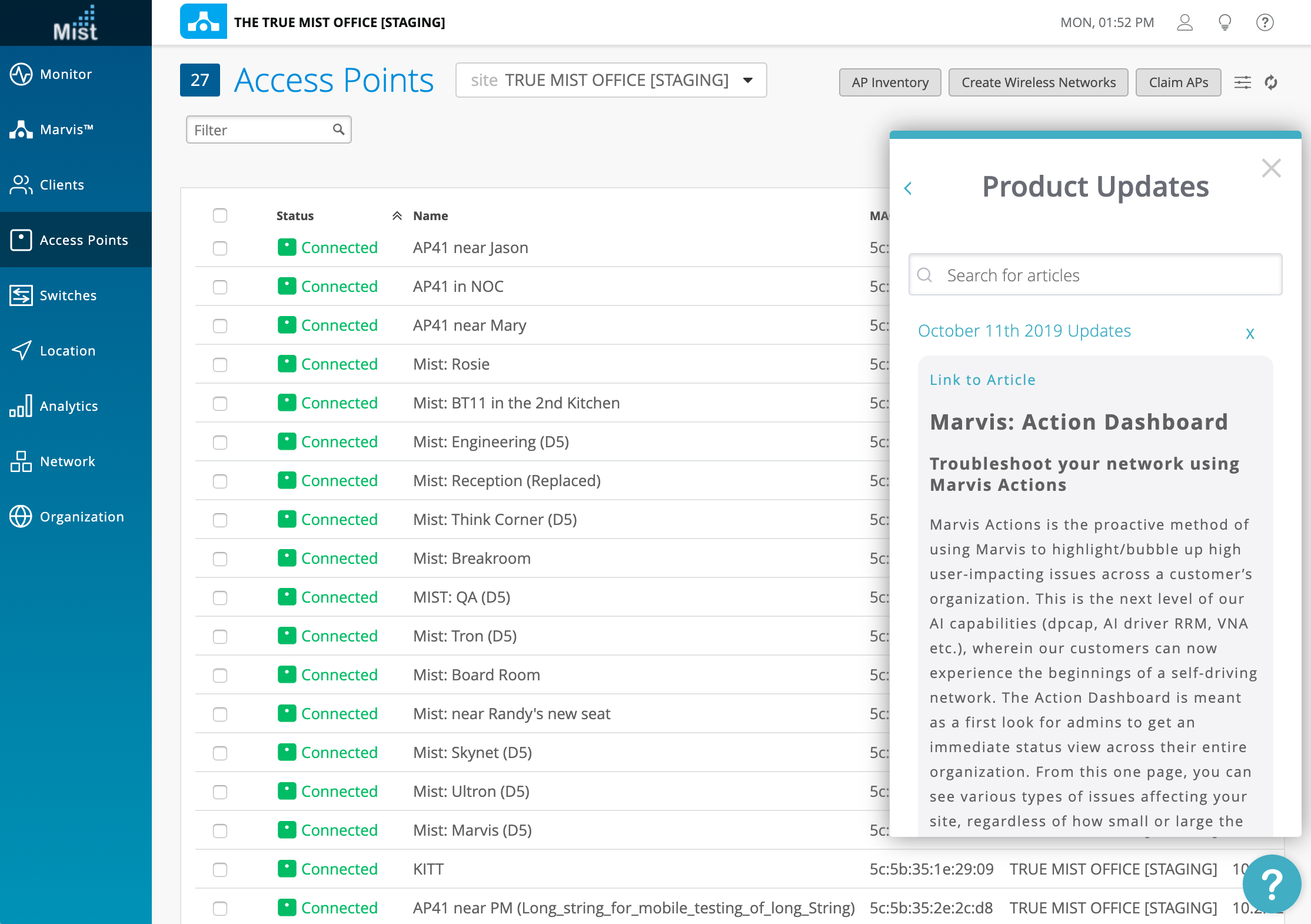1311x924 pixels.
Task: Toggle the select-all checkbox in table header
Action: coord(220,215)
